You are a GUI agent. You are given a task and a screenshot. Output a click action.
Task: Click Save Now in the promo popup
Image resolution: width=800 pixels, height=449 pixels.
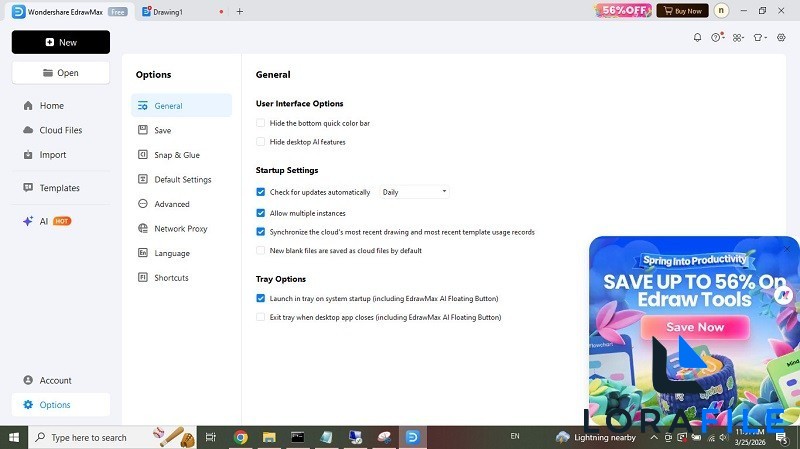pos(695,327)
